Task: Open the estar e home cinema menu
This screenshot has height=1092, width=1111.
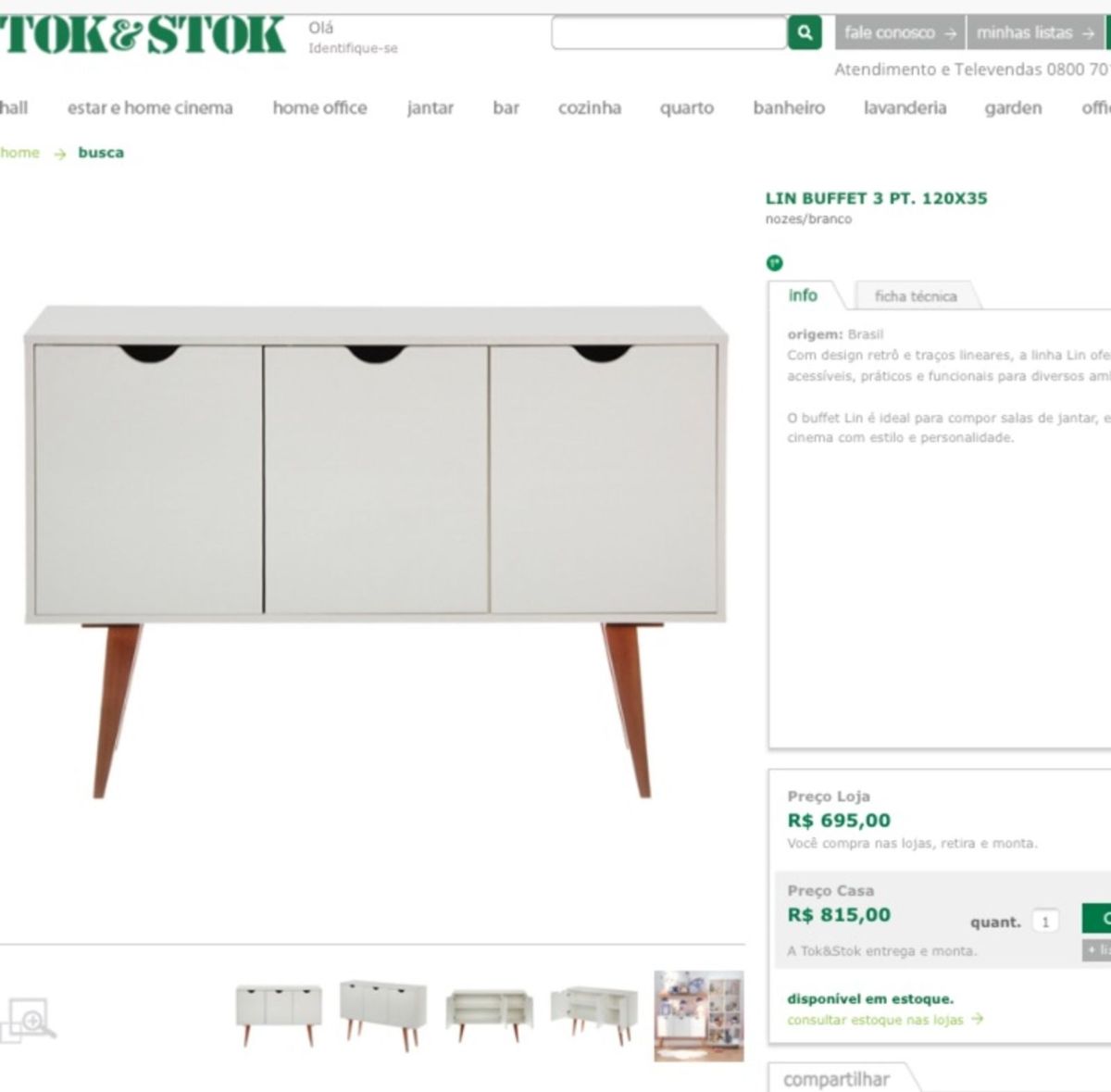Action: 150,107
